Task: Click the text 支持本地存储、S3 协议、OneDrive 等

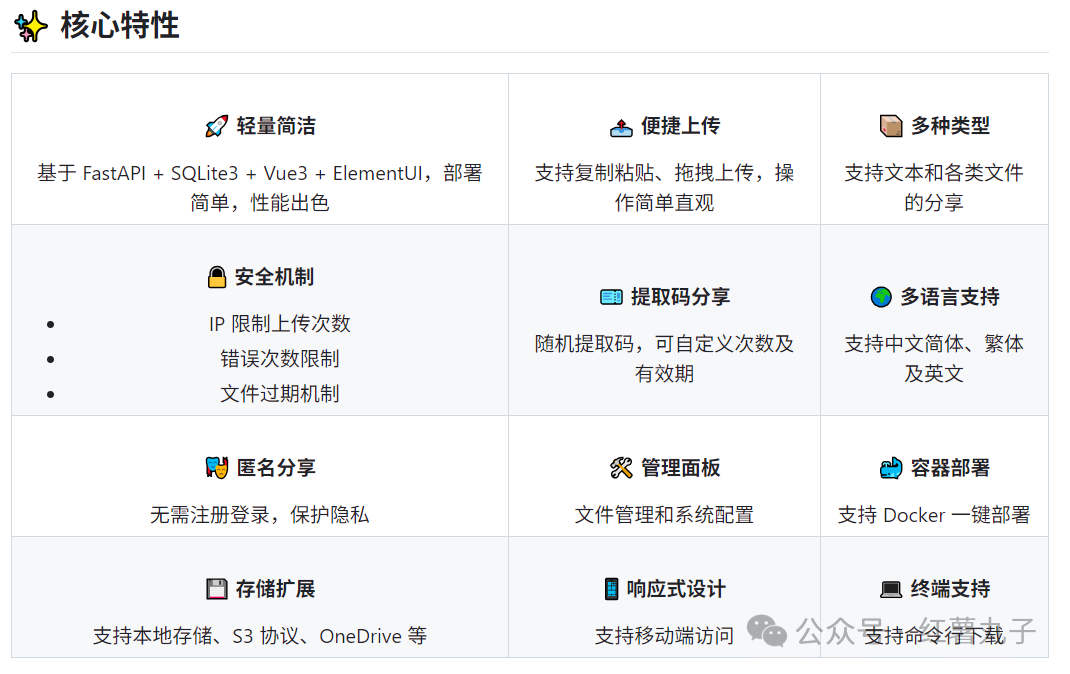Action: (259, 636)
